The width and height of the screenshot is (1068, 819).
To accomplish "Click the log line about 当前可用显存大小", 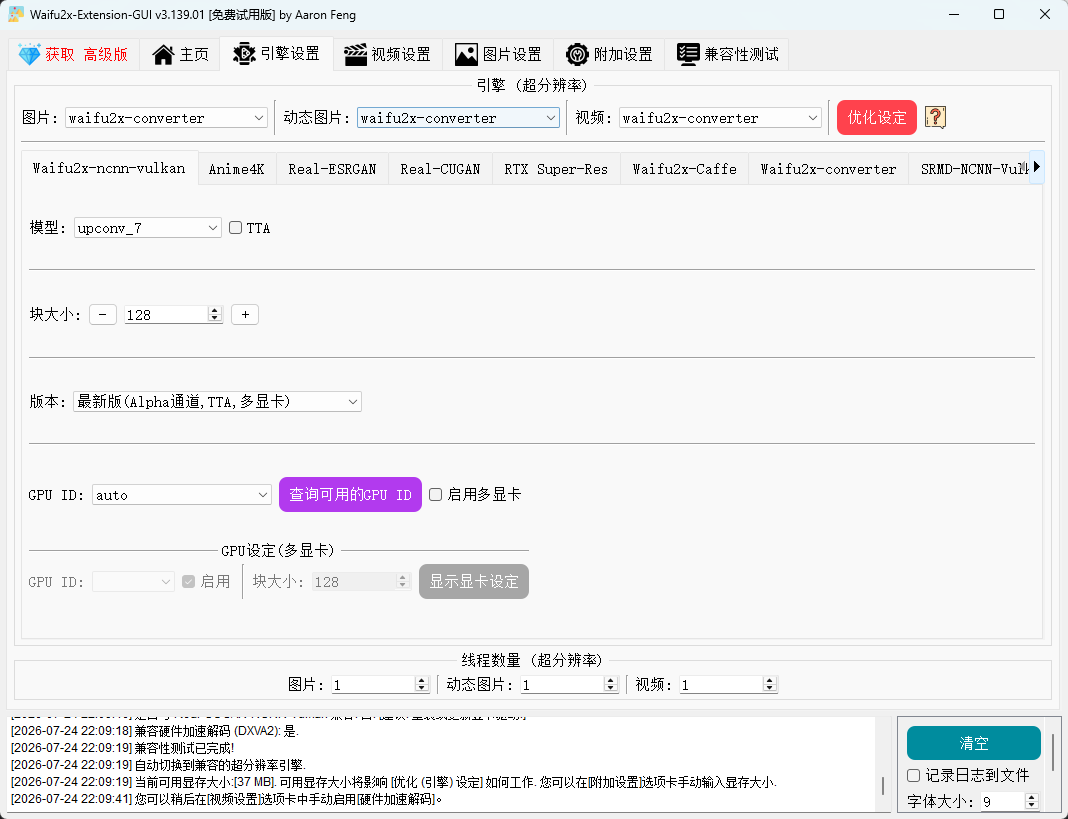I will (x=394, y=782).
